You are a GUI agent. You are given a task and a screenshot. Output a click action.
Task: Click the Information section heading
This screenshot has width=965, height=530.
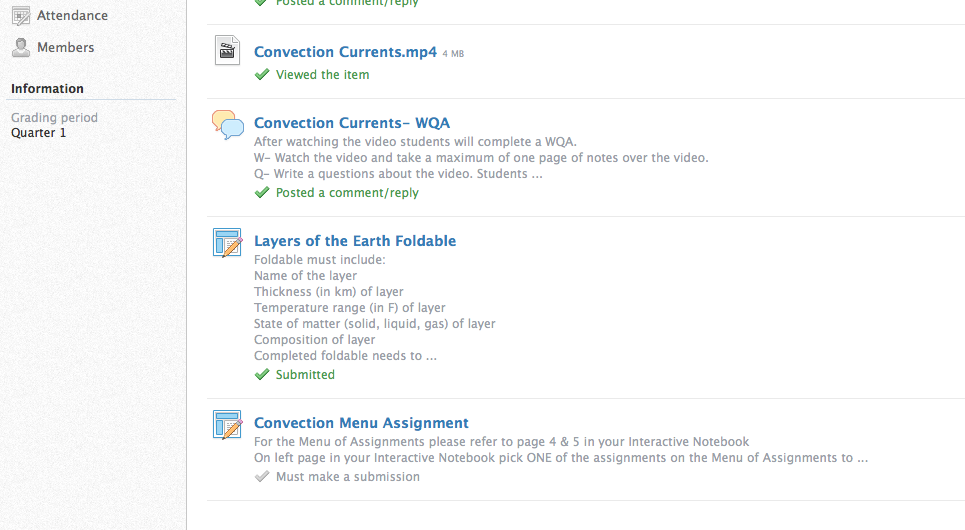coord(47,89)
